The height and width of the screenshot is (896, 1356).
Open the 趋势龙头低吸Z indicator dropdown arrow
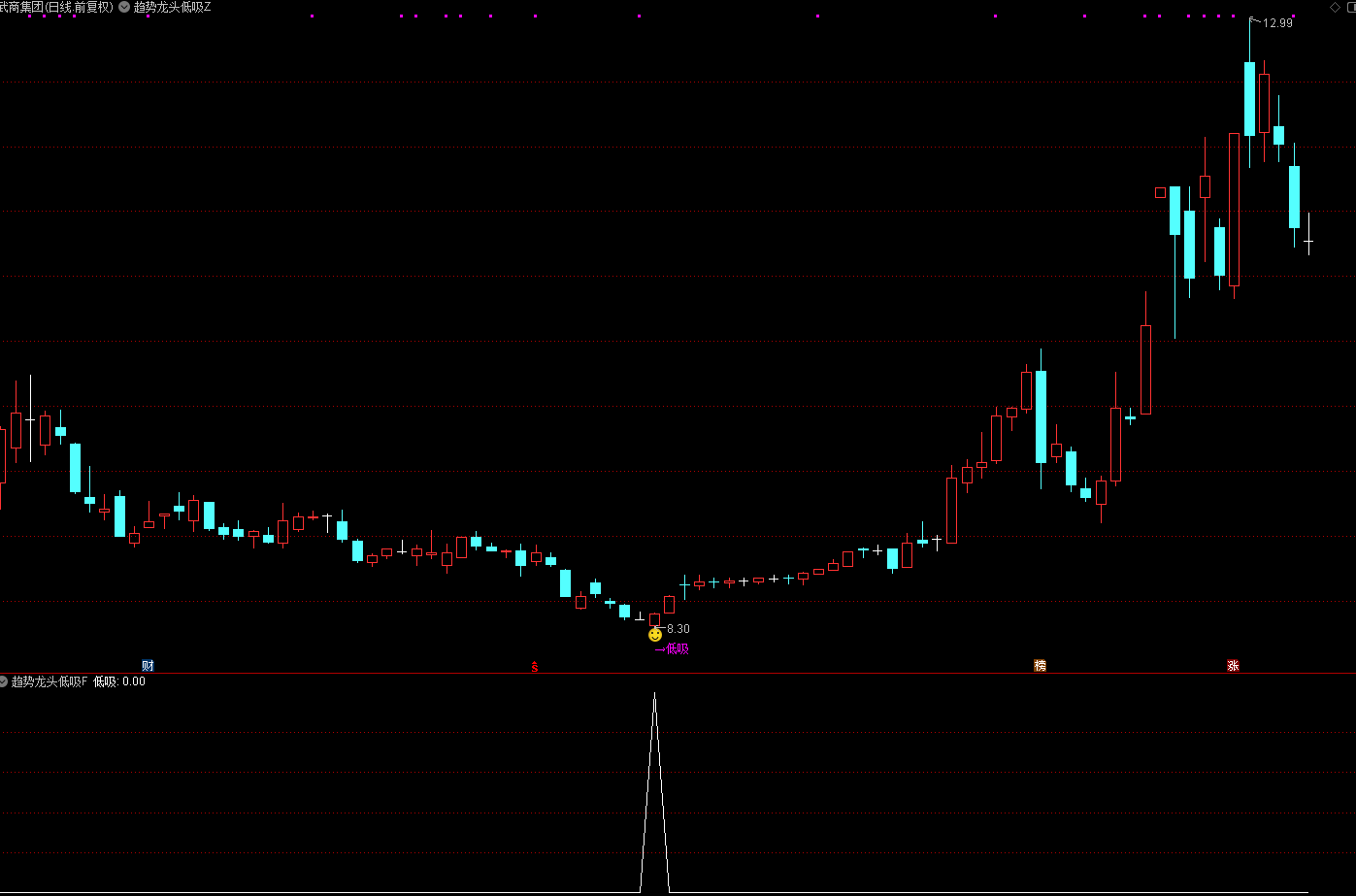(x=124, y=7)
